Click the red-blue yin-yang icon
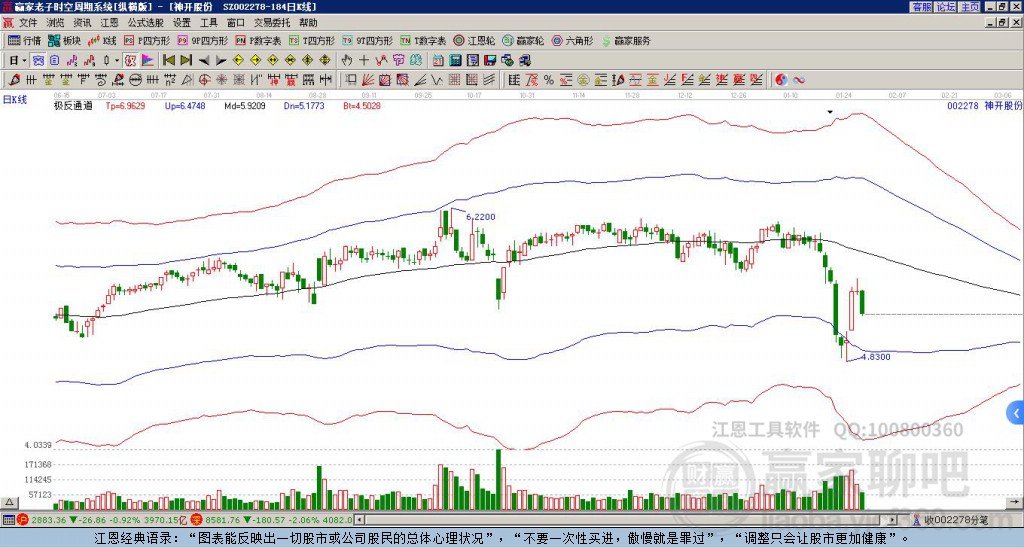 pos(781,80)
